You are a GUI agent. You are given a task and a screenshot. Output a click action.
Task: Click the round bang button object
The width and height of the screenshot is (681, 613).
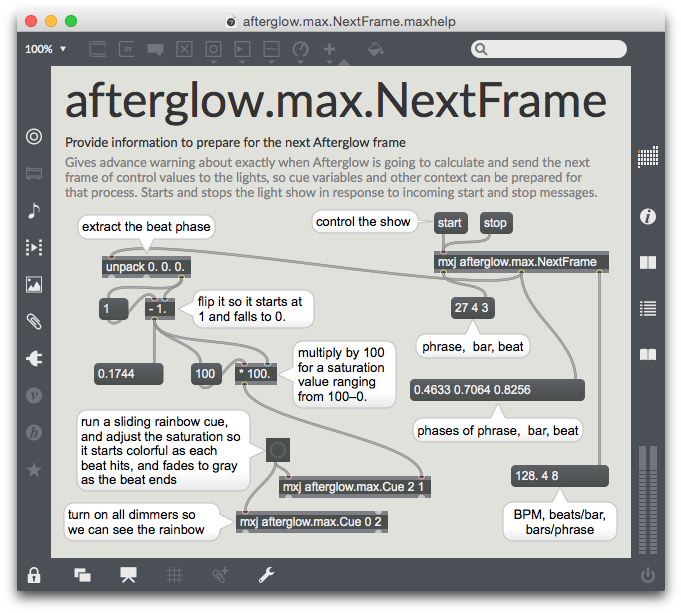(278, 450)
